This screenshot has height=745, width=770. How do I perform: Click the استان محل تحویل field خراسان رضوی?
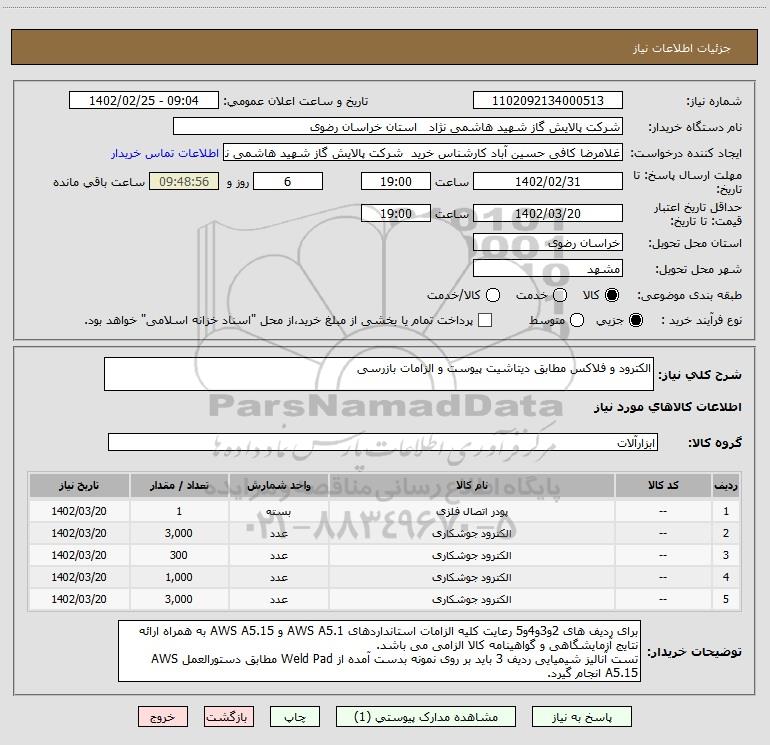click(x=547, y=243)
